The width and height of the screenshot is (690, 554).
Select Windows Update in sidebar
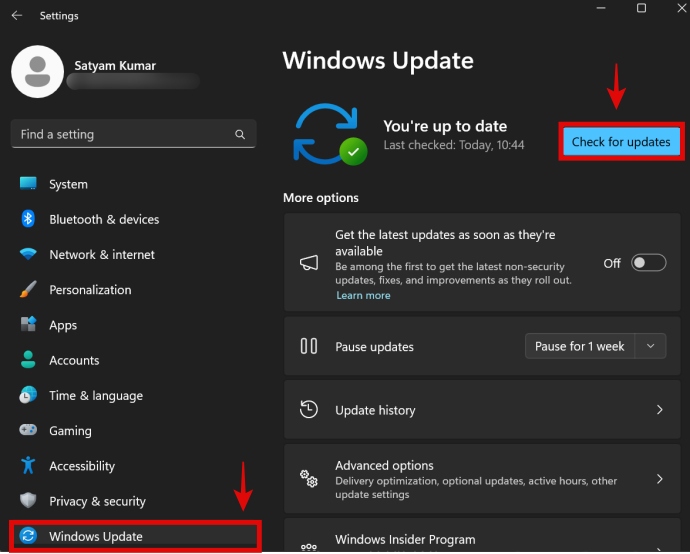(135, 536)
